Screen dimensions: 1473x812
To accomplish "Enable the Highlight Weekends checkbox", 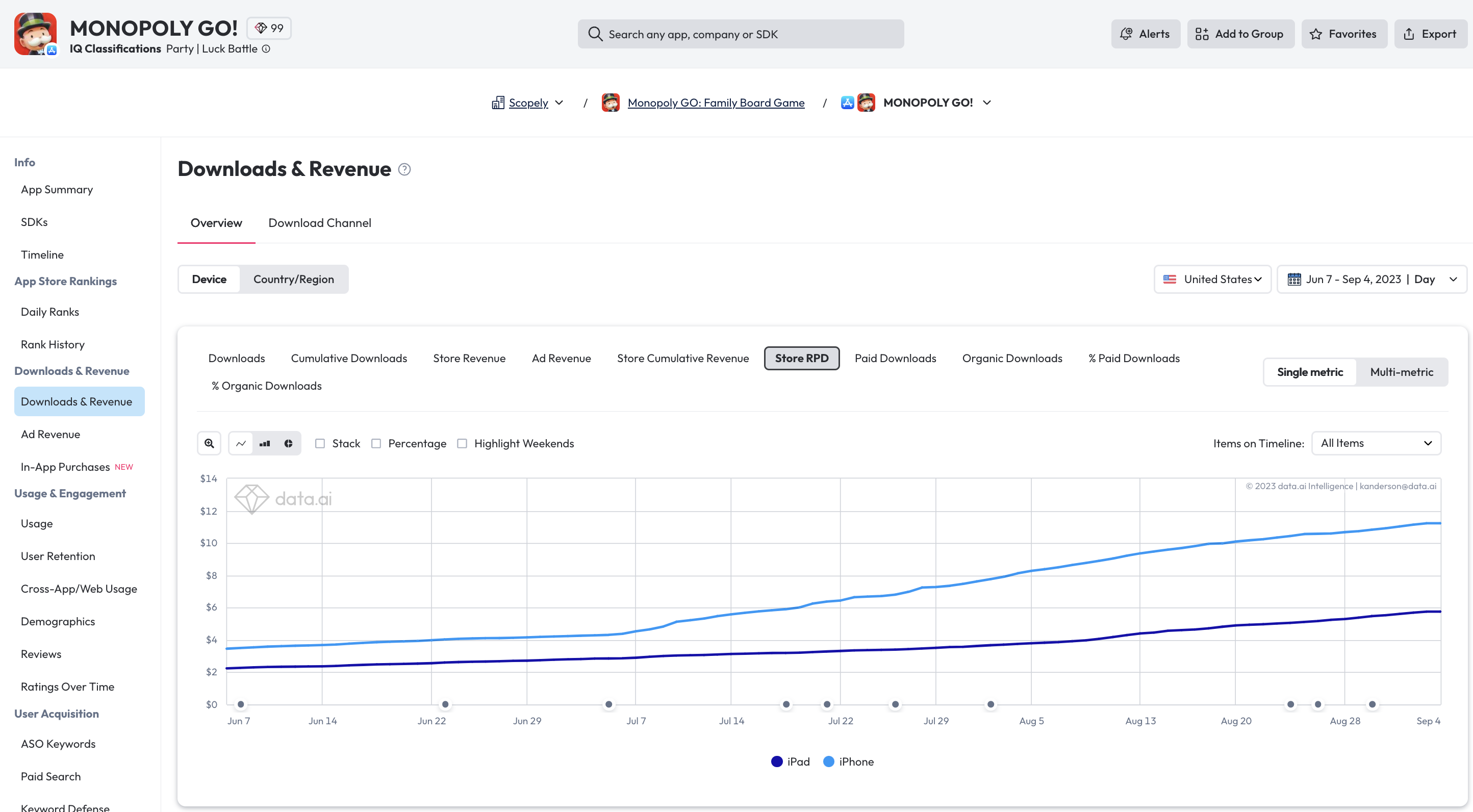I will pyautogui.click(x=462, y=443).
